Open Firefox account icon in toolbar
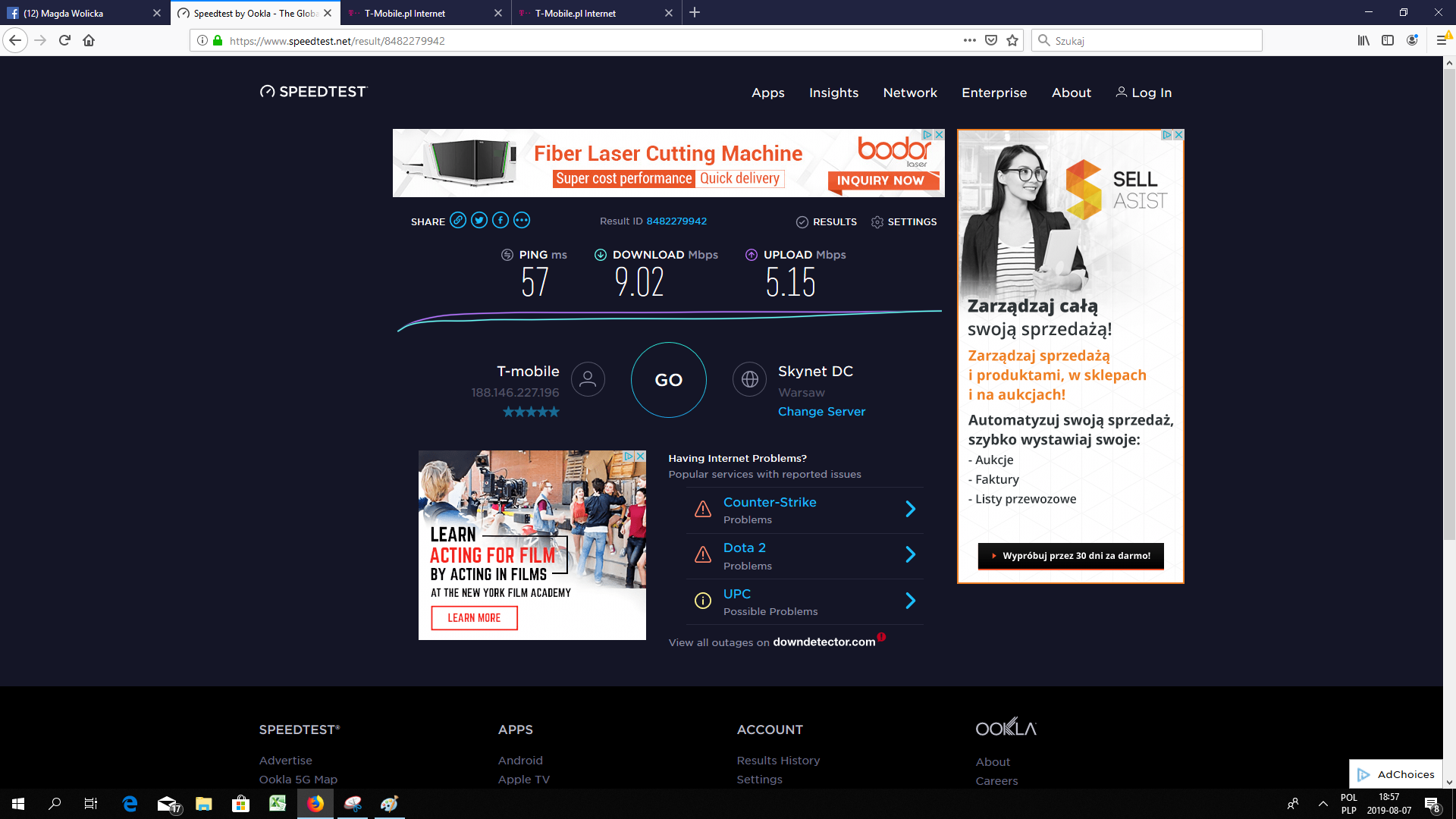The image size is (1456, 819). [1412, 40]
